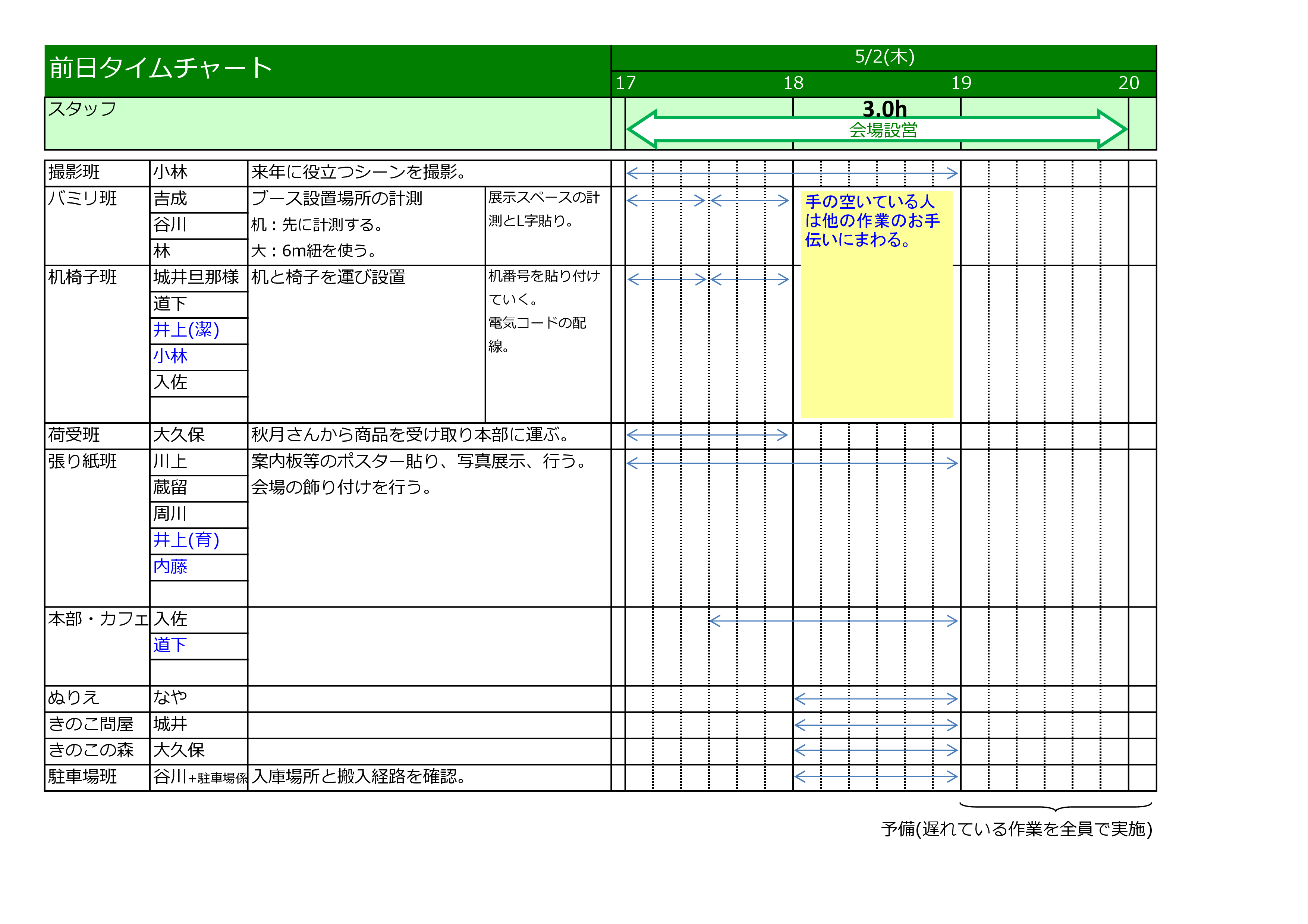This screenshot has width=1308, height=924.
Task: Select 展示スペースの計測とL字貼り。 note cell
Action: (x=548, y=226)
